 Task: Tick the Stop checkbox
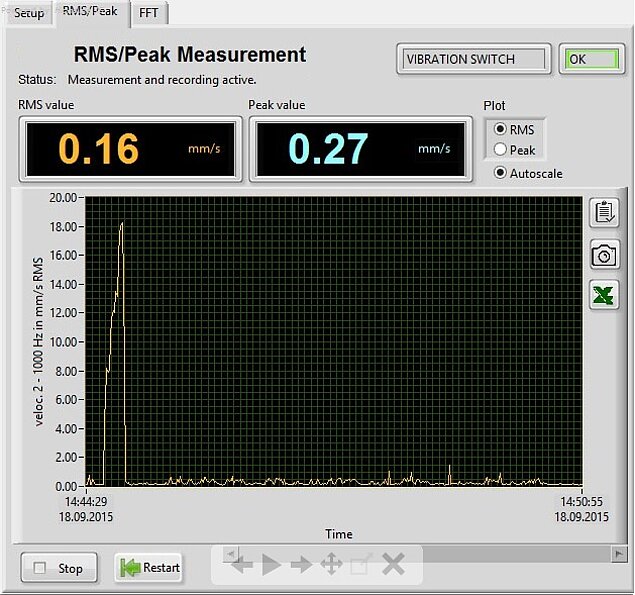40,568
